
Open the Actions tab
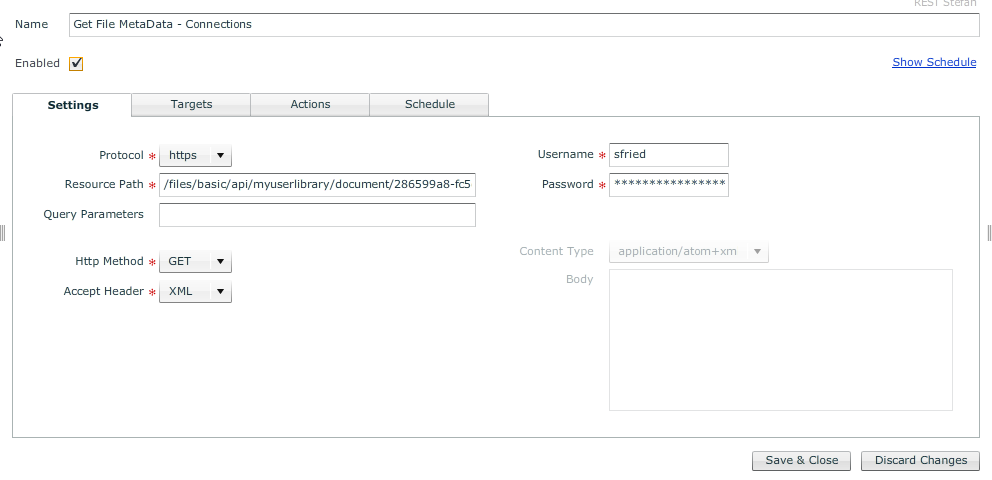pyautogui.click(x=310, y=104)
